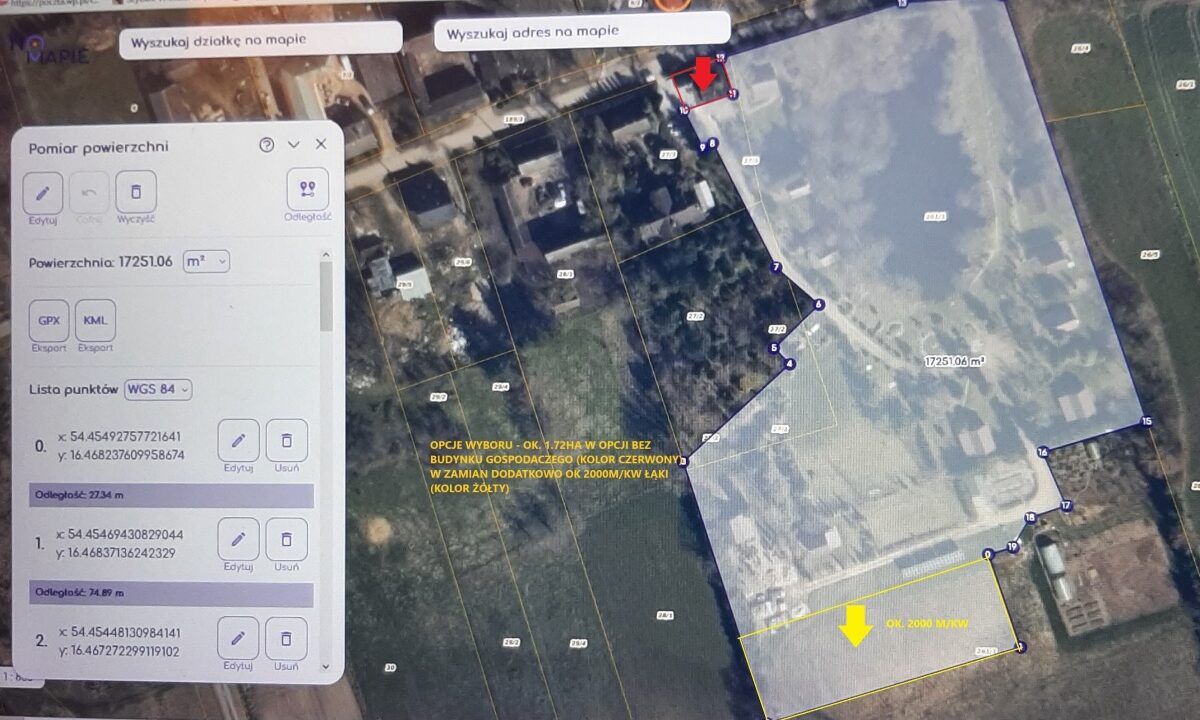Click the Wyczyść trash icon

point(136,191)
